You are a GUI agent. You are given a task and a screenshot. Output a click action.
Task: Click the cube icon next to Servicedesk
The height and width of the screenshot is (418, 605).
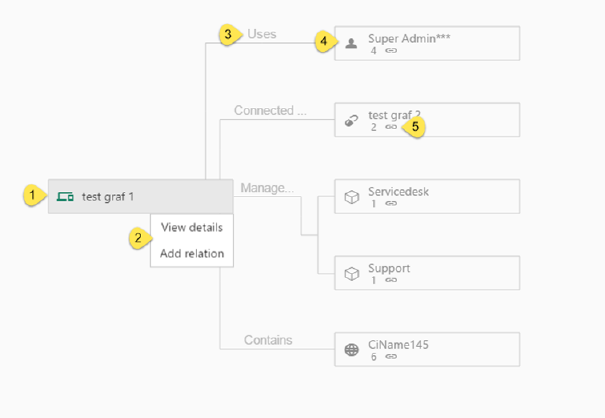(351, 197)
